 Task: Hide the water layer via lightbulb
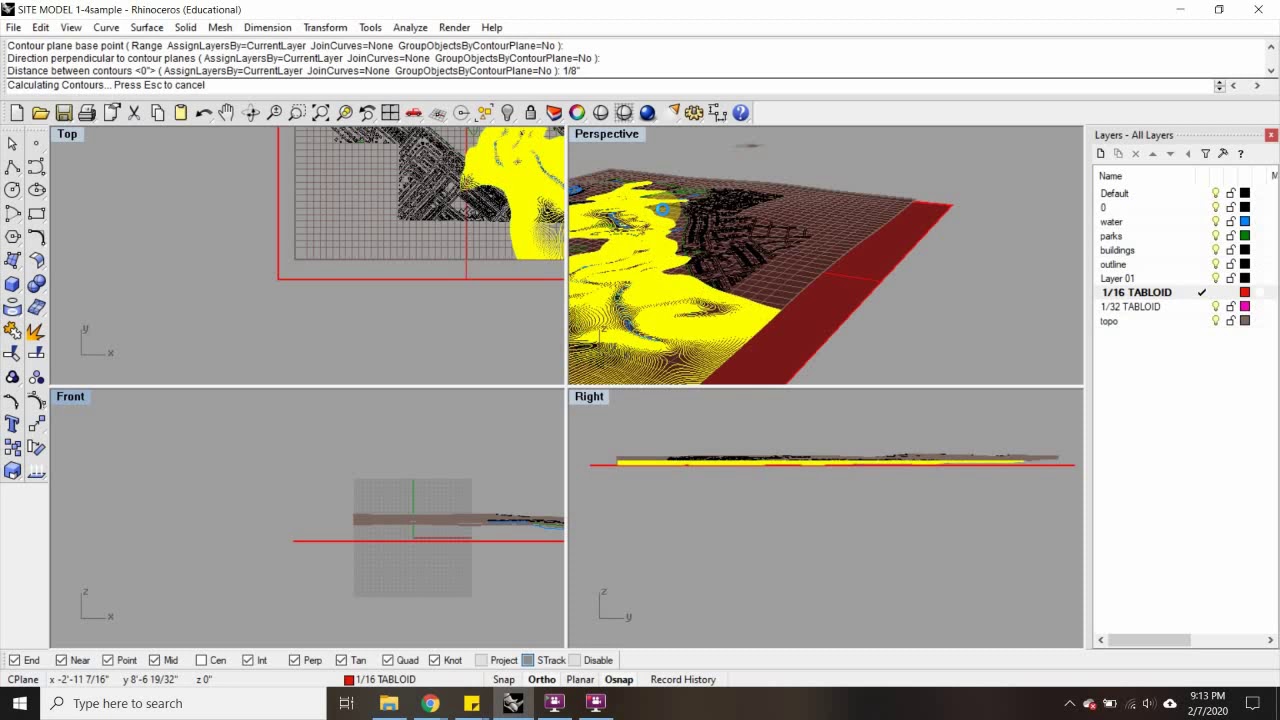point(1216,222)
